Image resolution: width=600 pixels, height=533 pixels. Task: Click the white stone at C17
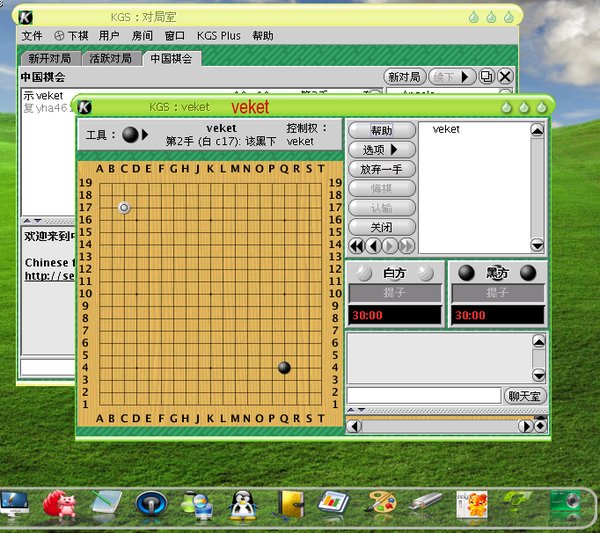pos(124,208)
